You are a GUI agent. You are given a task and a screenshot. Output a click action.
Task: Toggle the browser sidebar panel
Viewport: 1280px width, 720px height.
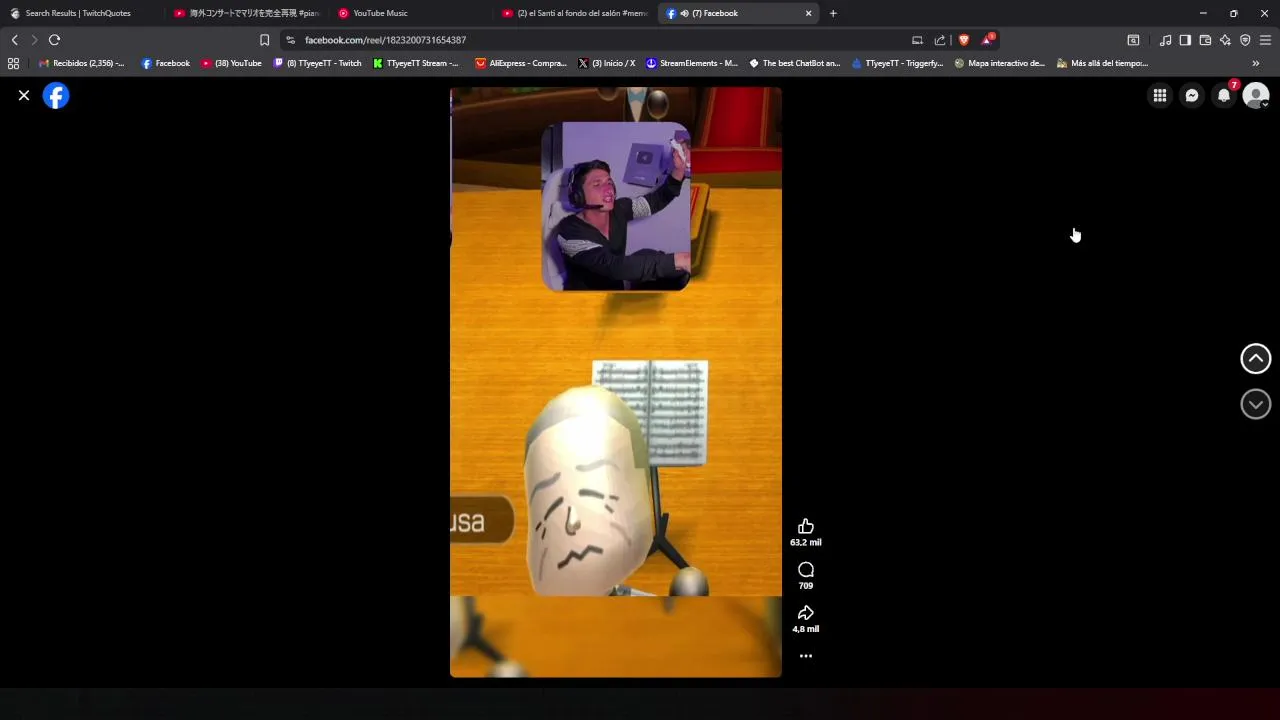click(x=1185, y=40)
